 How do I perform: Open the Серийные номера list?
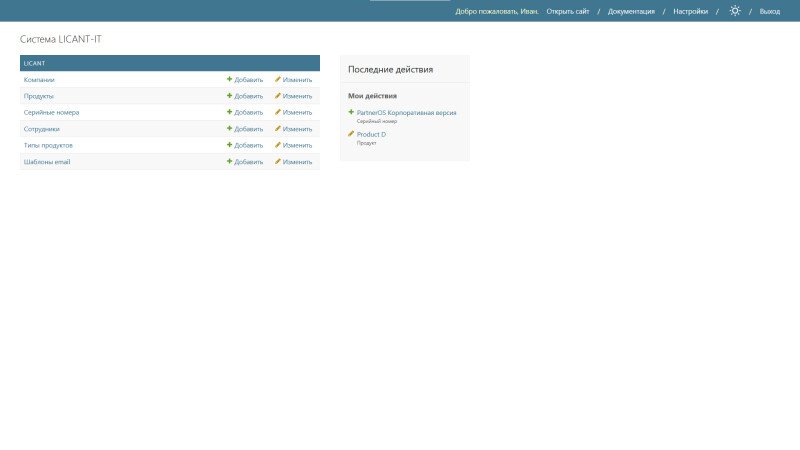click(x=51, y=112)
